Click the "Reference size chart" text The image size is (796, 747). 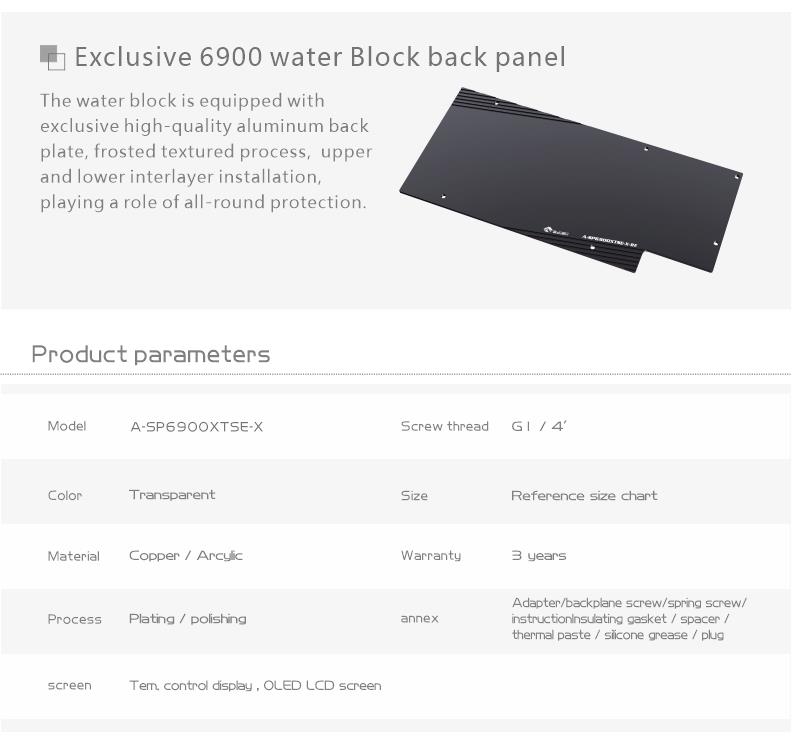pyautogui.click(x=584, y=496)
